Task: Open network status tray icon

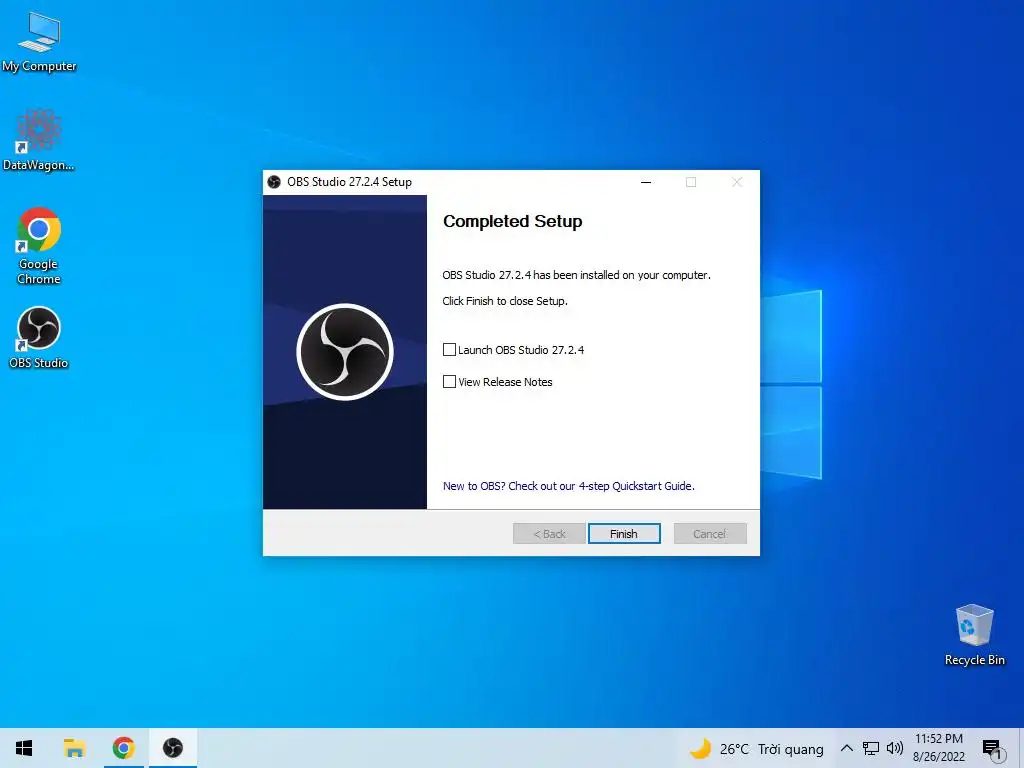Action: [871, 748]
